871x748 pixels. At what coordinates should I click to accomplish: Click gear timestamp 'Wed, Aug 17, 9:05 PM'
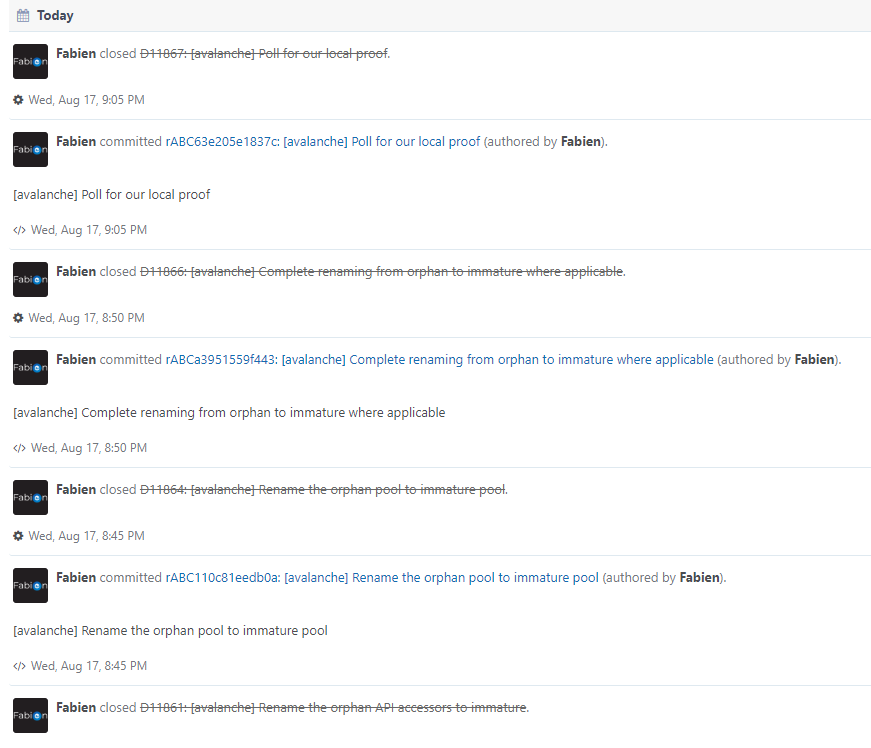[x=87, y=100]
